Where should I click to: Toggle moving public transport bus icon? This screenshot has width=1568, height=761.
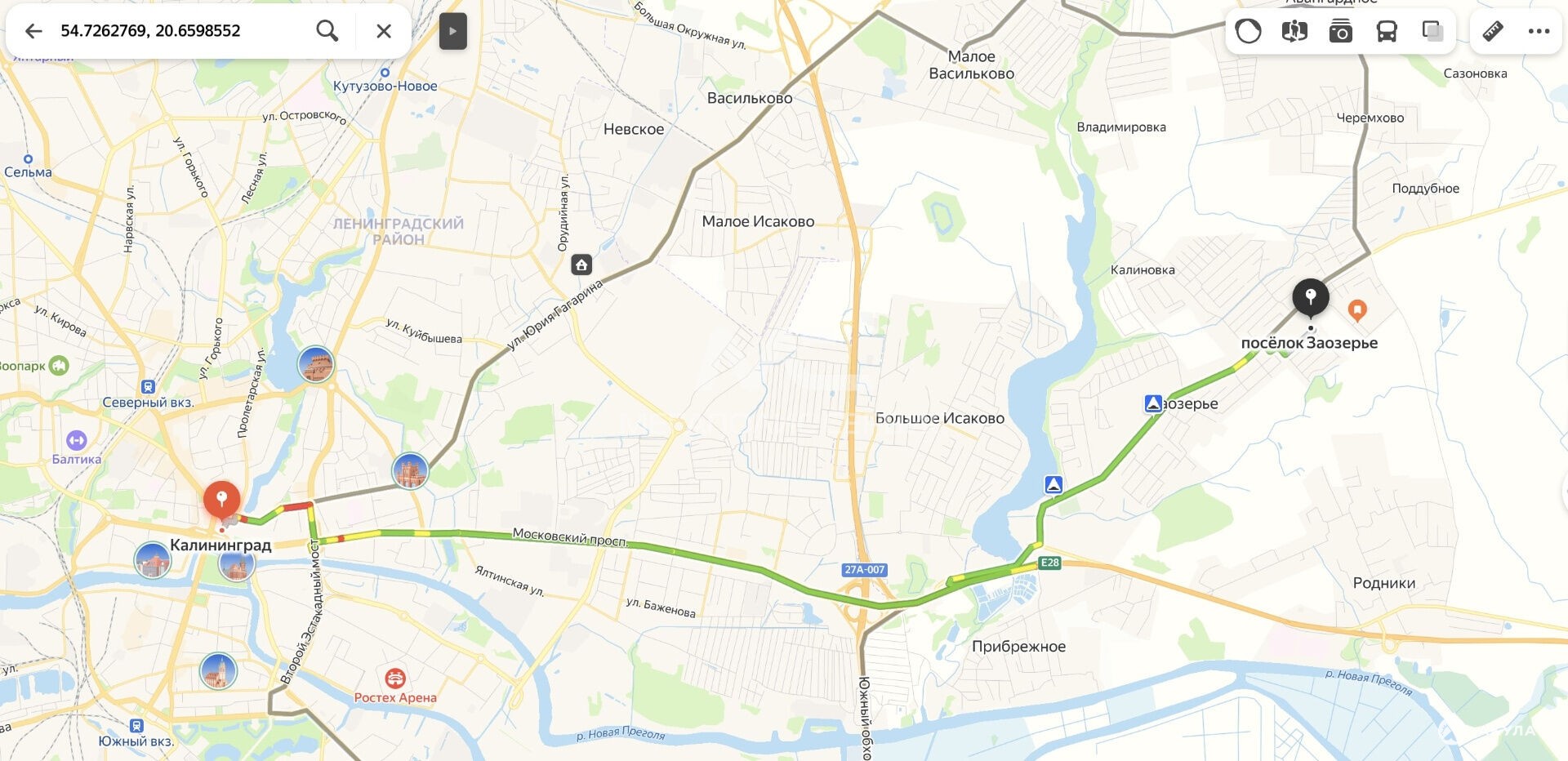click(x=1387, y=32)
